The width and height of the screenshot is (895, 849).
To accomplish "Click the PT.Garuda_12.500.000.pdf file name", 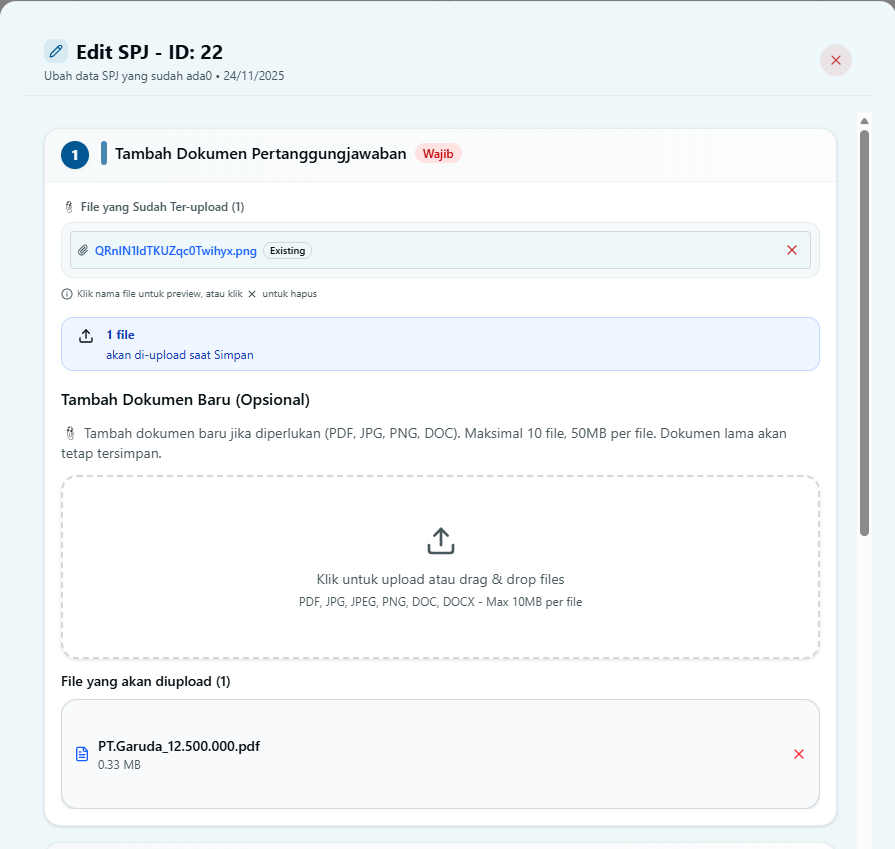I will click(179, 746).
